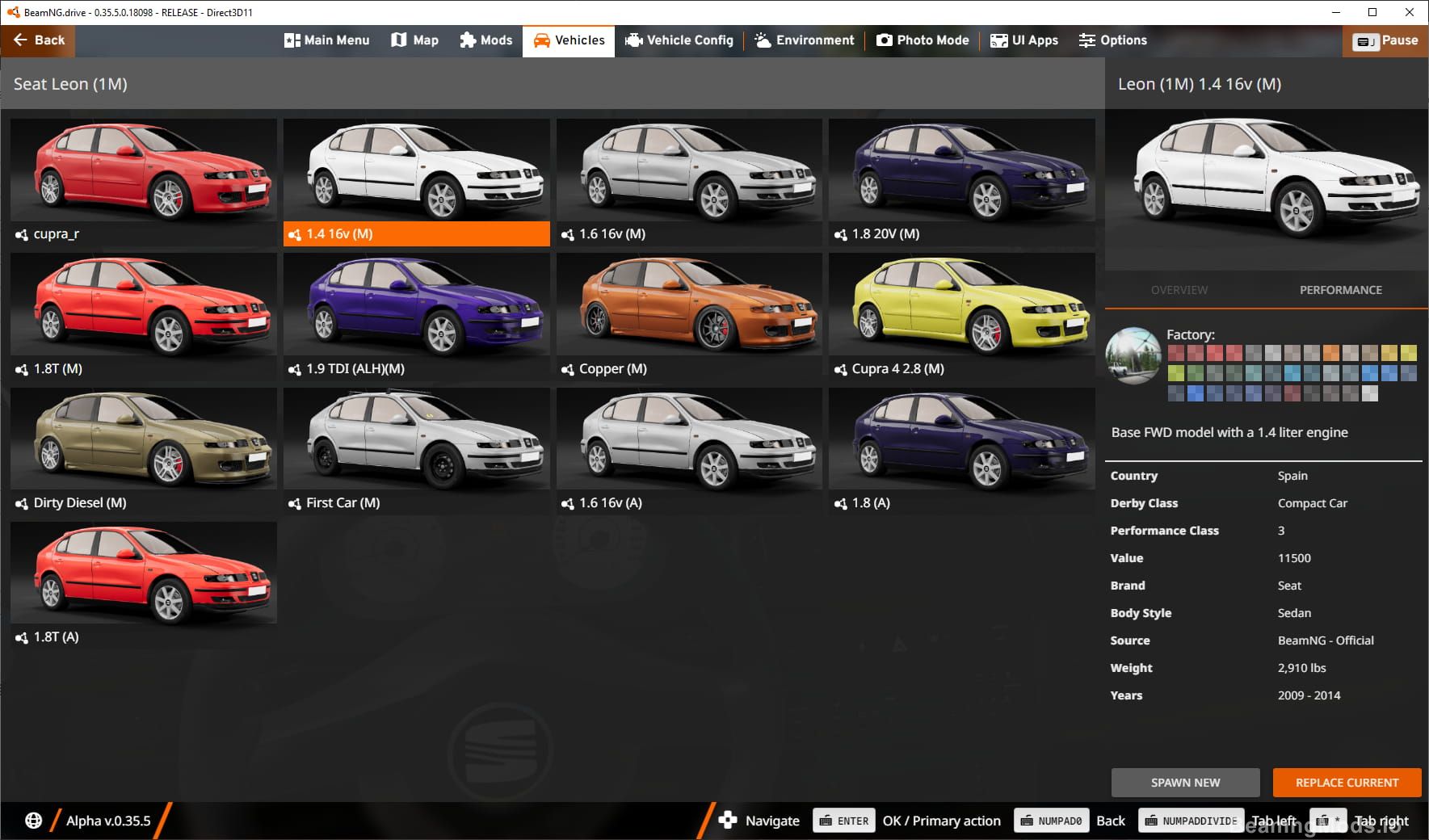Switch to the Overview tab
This screenshot has width=1429, height=840.
pos(1179,290)
